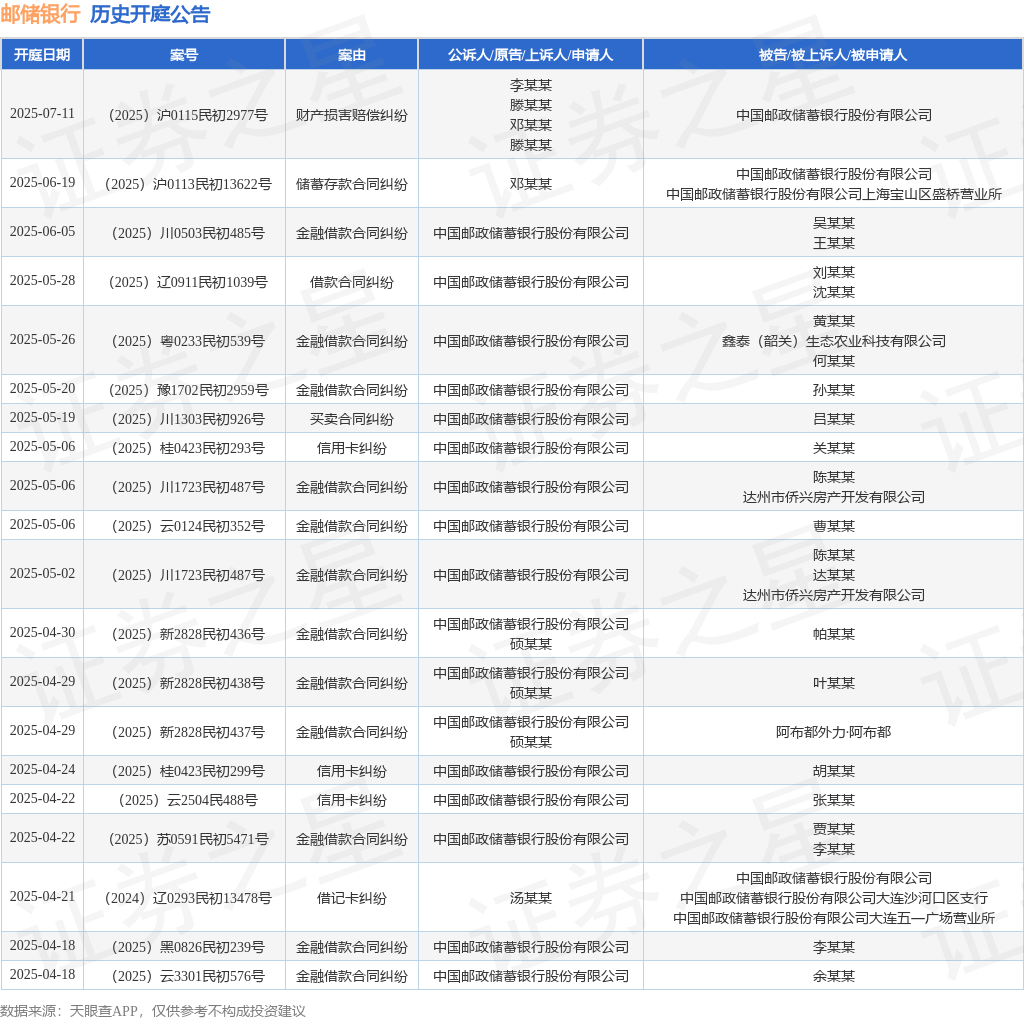Select date cell 2025-06-05
This screenshot has width=1024, height=1020.
point(42,231)
